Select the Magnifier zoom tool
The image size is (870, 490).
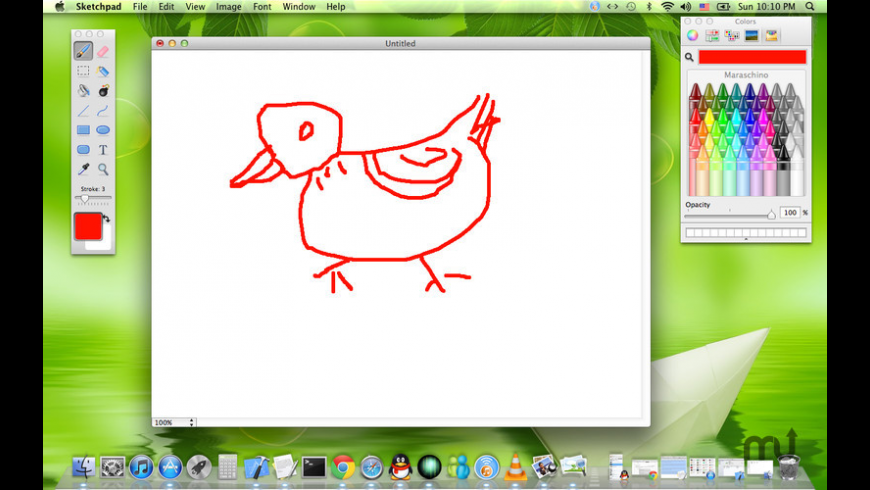pos(103,169)
